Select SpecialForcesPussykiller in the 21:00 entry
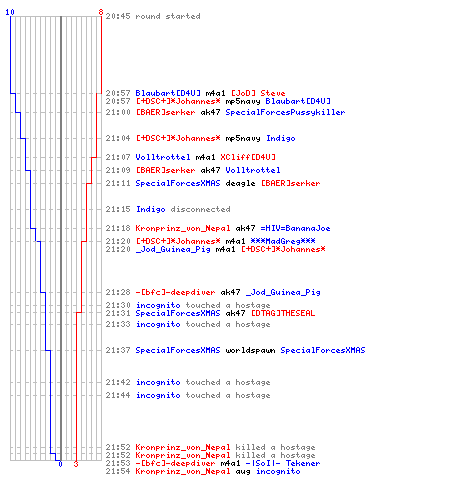 [x=285, y=112]
